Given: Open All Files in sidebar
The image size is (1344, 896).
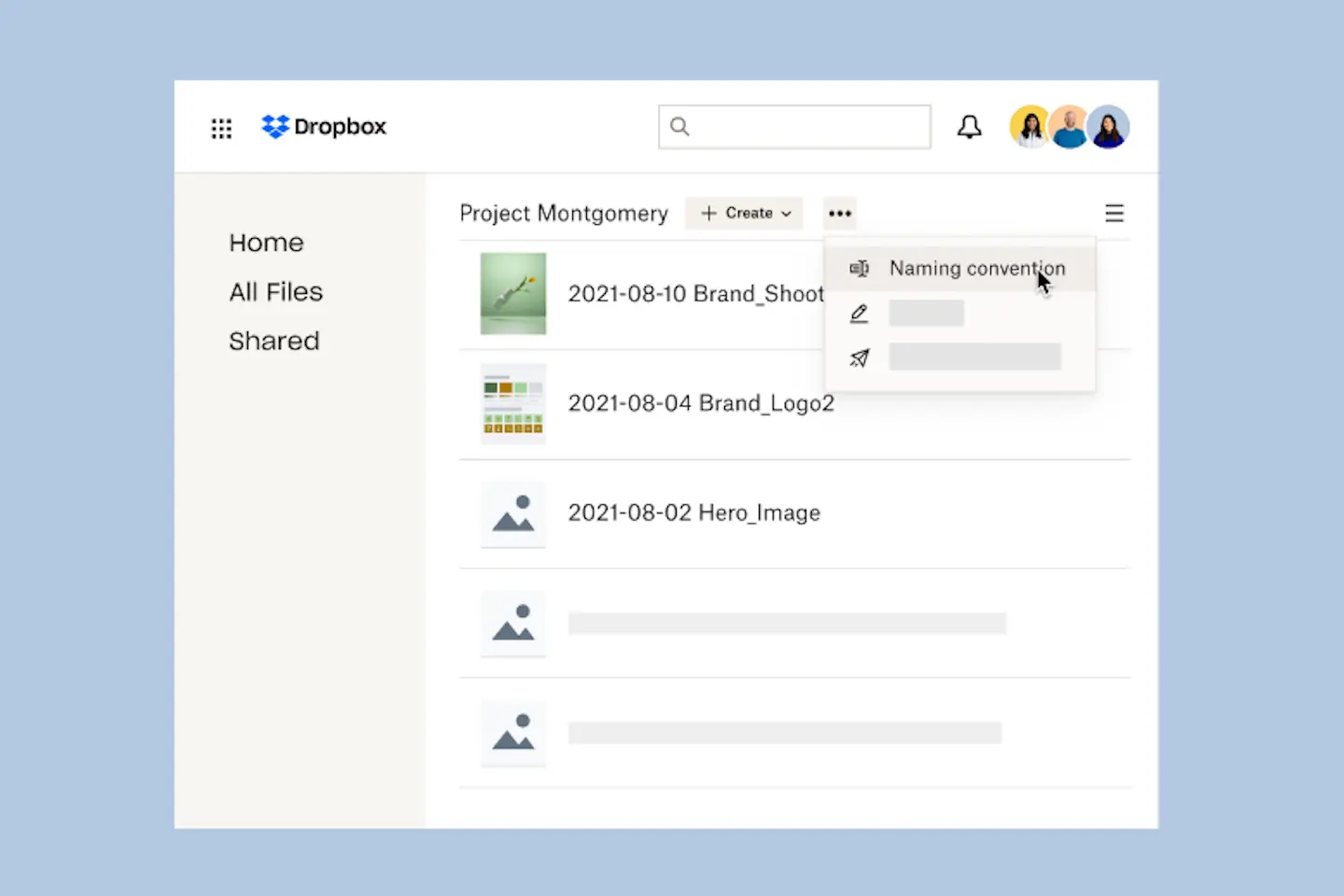Looking at the screenshot, I should pyautogui.click(x=275, y=292).
